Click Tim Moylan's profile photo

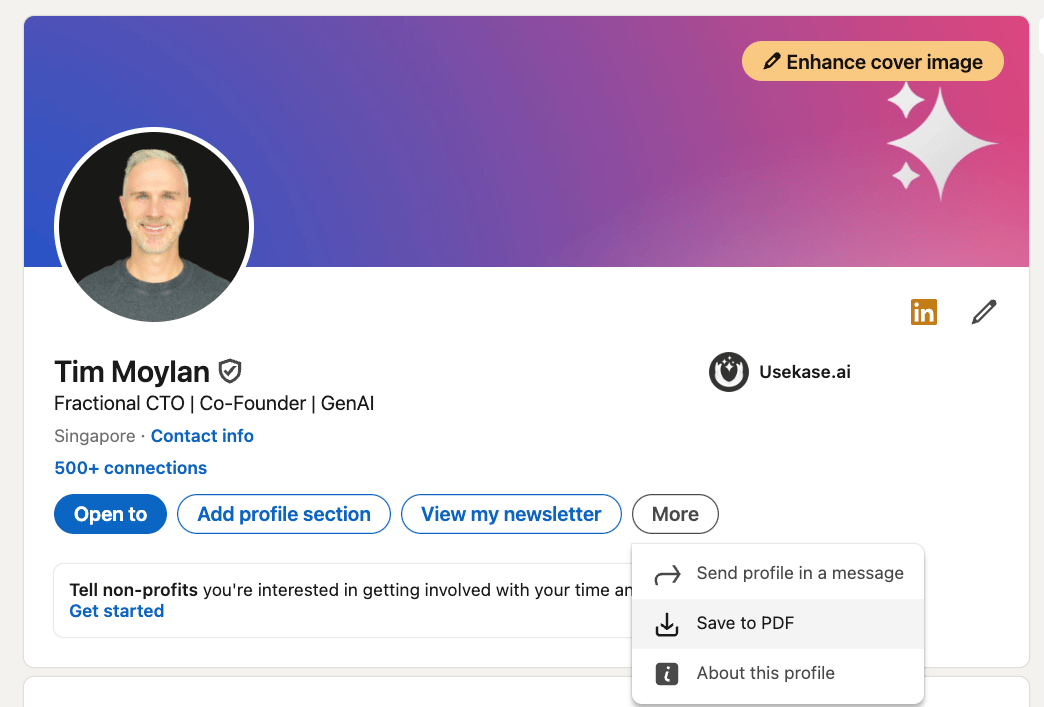154,226
